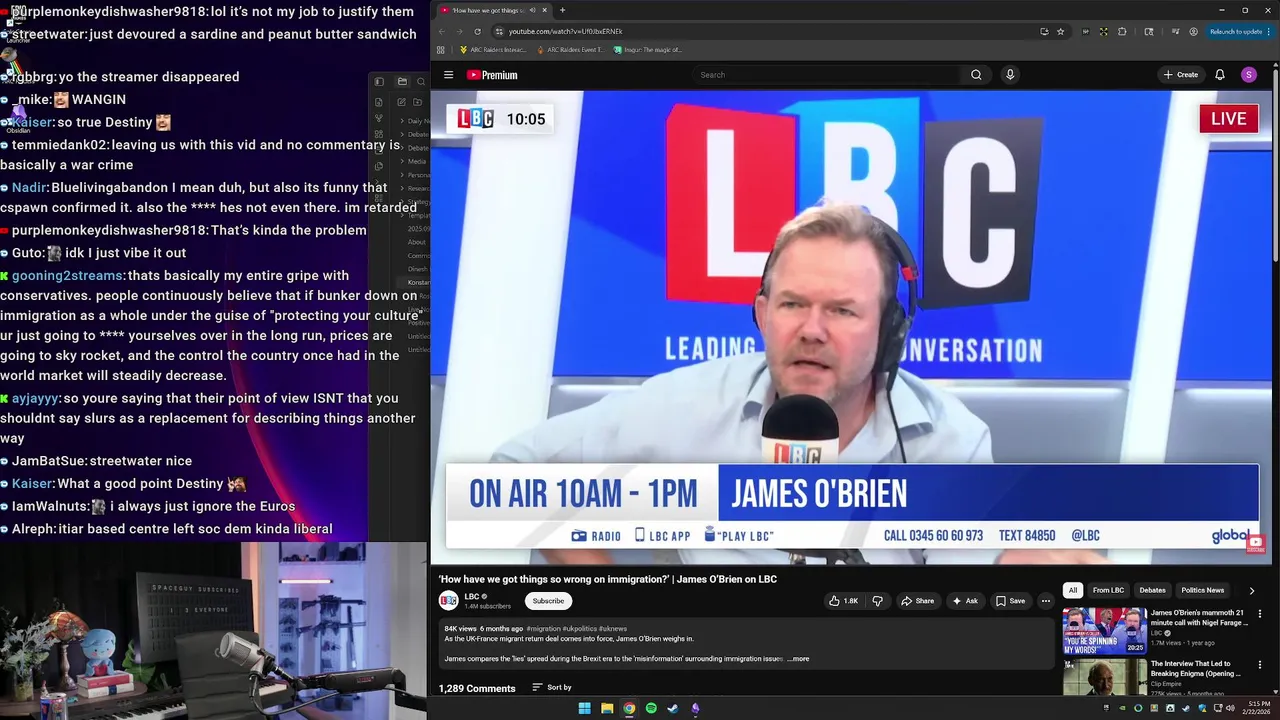Open a new Chrome tab

pyautogui.click(x=562, y=10)
